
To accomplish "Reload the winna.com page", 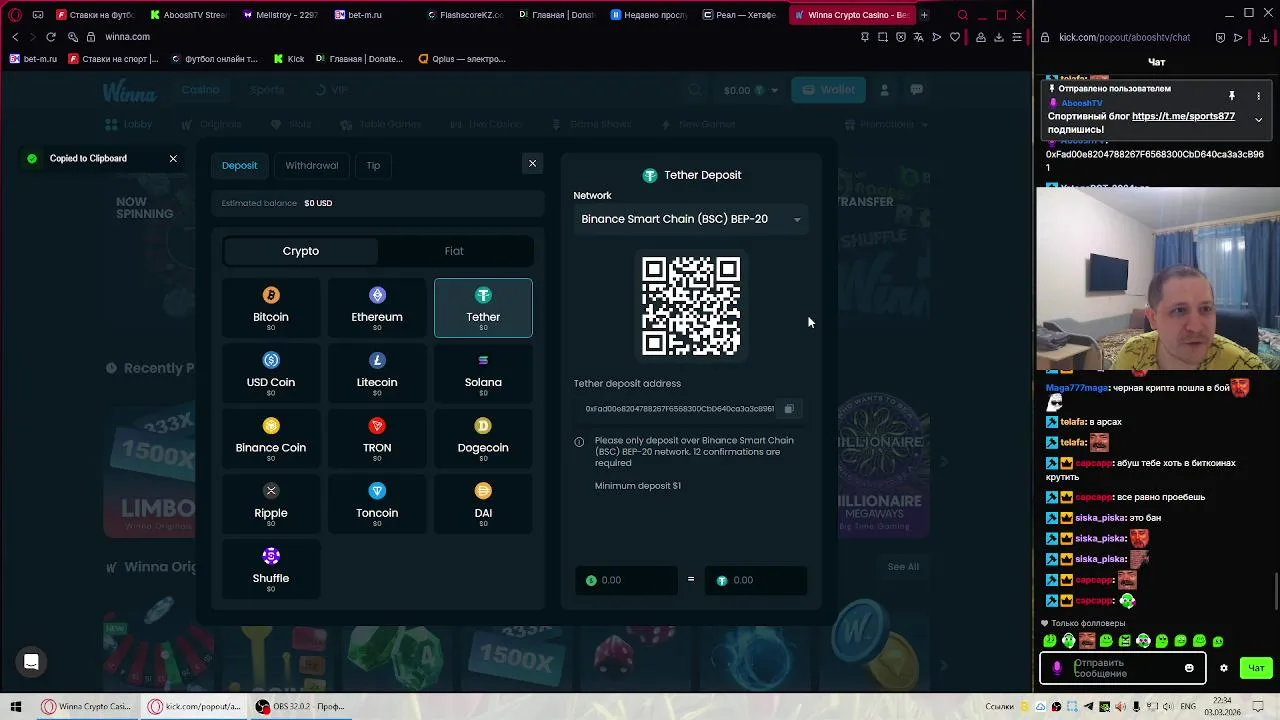I will [x=51, y=37].
